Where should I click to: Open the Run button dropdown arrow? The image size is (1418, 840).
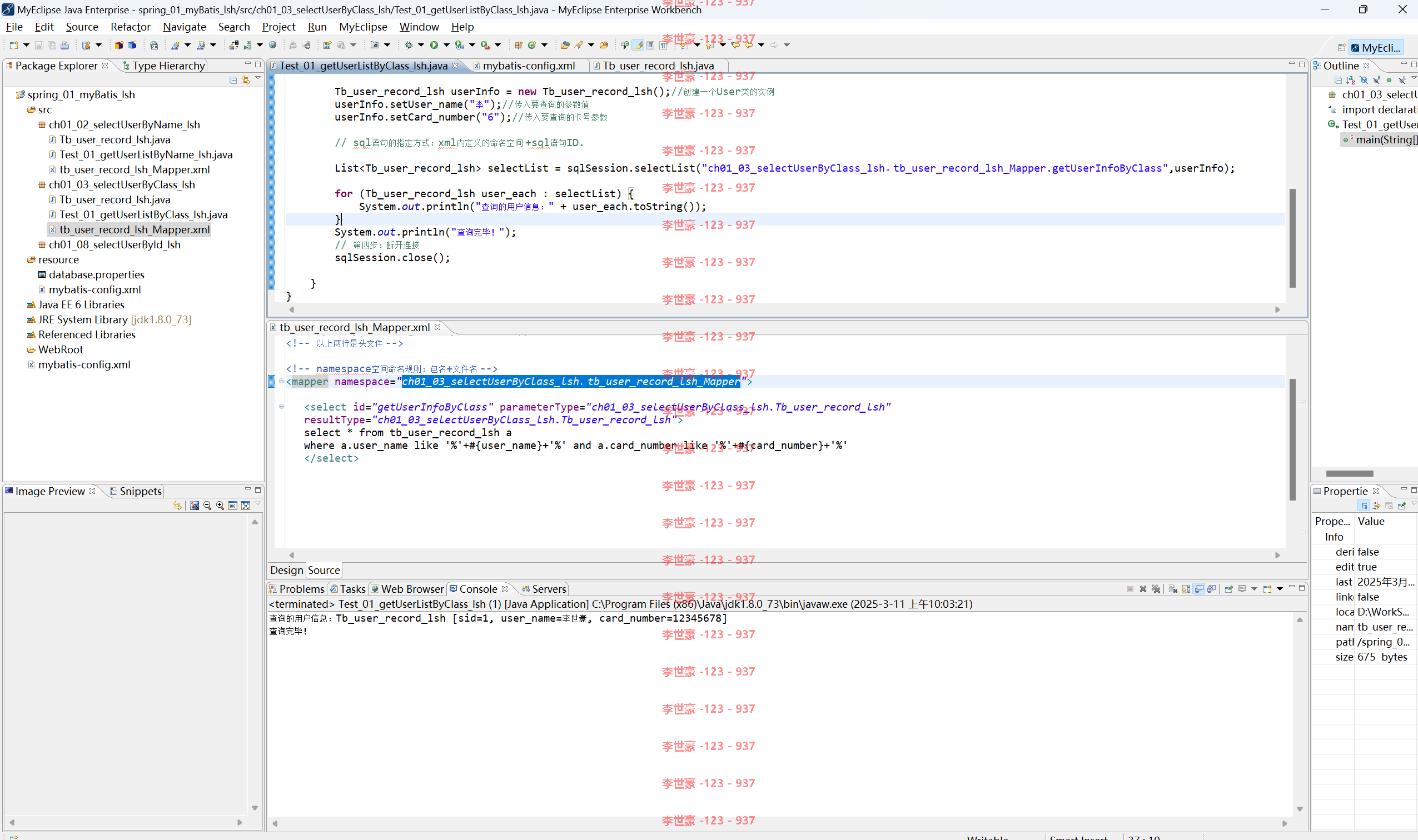(446, 46)
